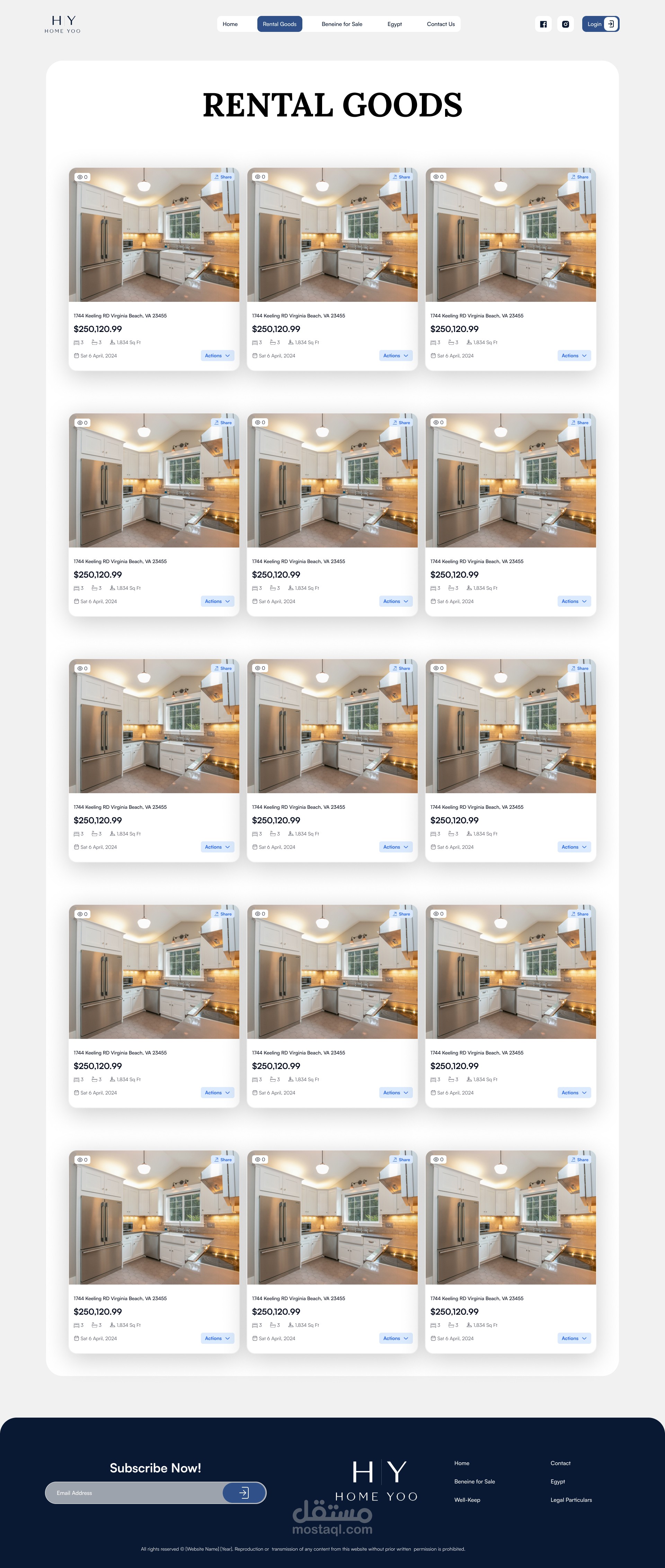Open the Instagram icon in header

565,24
